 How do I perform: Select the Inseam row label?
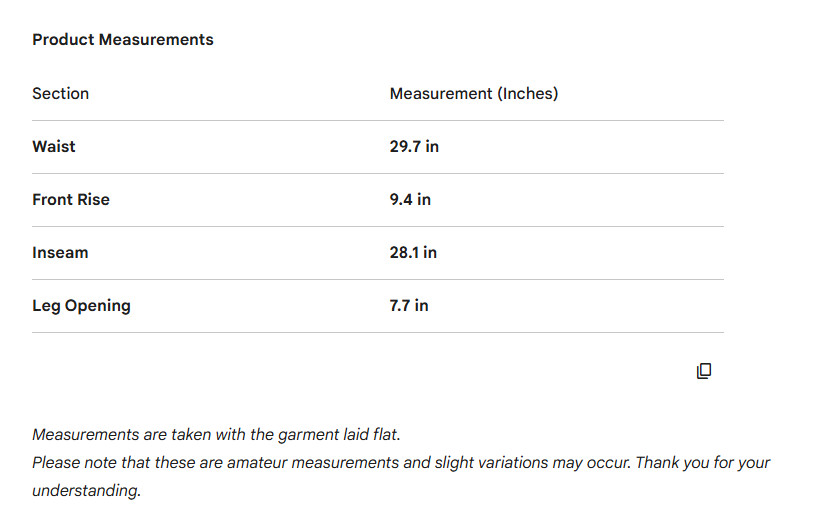tap(60, 252)
